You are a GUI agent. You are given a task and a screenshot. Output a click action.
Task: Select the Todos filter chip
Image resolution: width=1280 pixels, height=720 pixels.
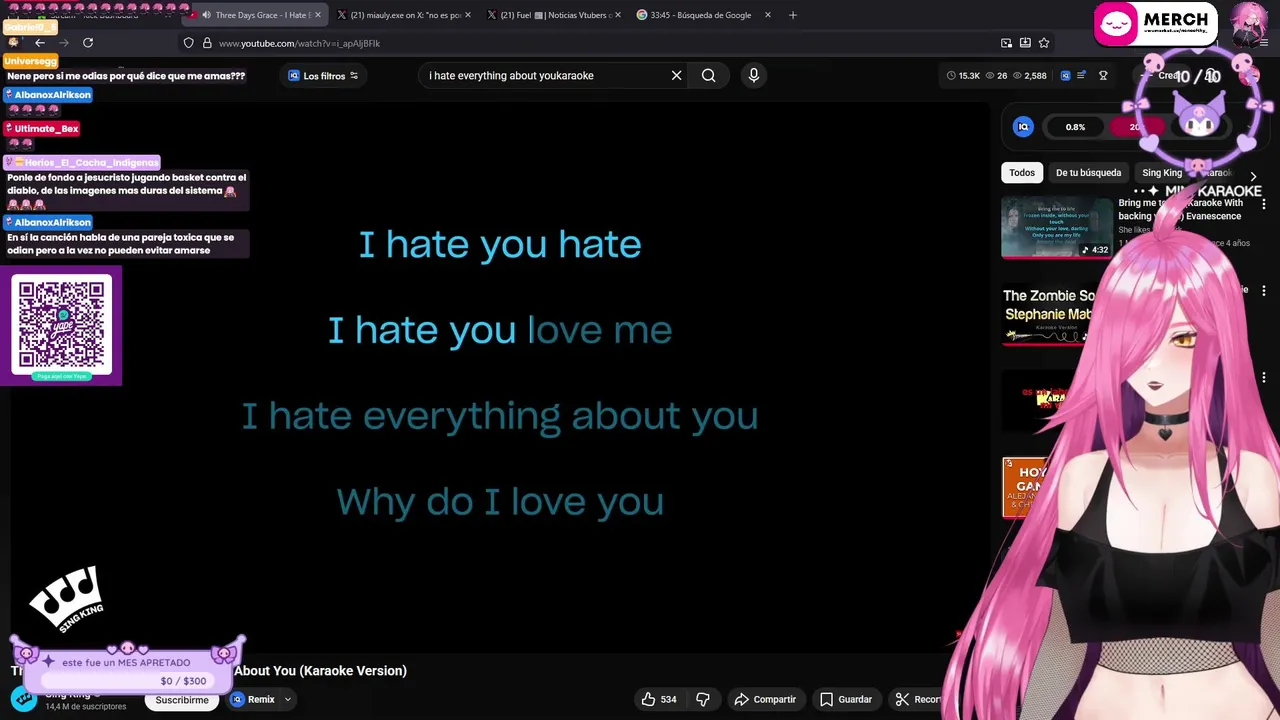click(1022, 173)
